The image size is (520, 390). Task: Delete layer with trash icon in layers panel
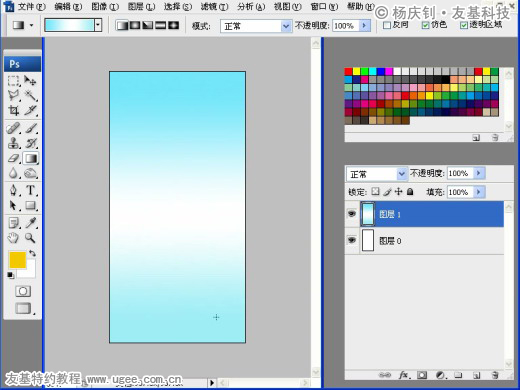tap(495, 375)
